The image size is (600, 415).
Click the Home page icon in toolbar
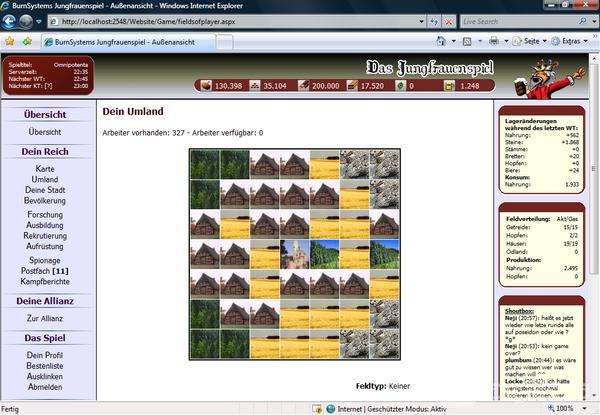441,41
